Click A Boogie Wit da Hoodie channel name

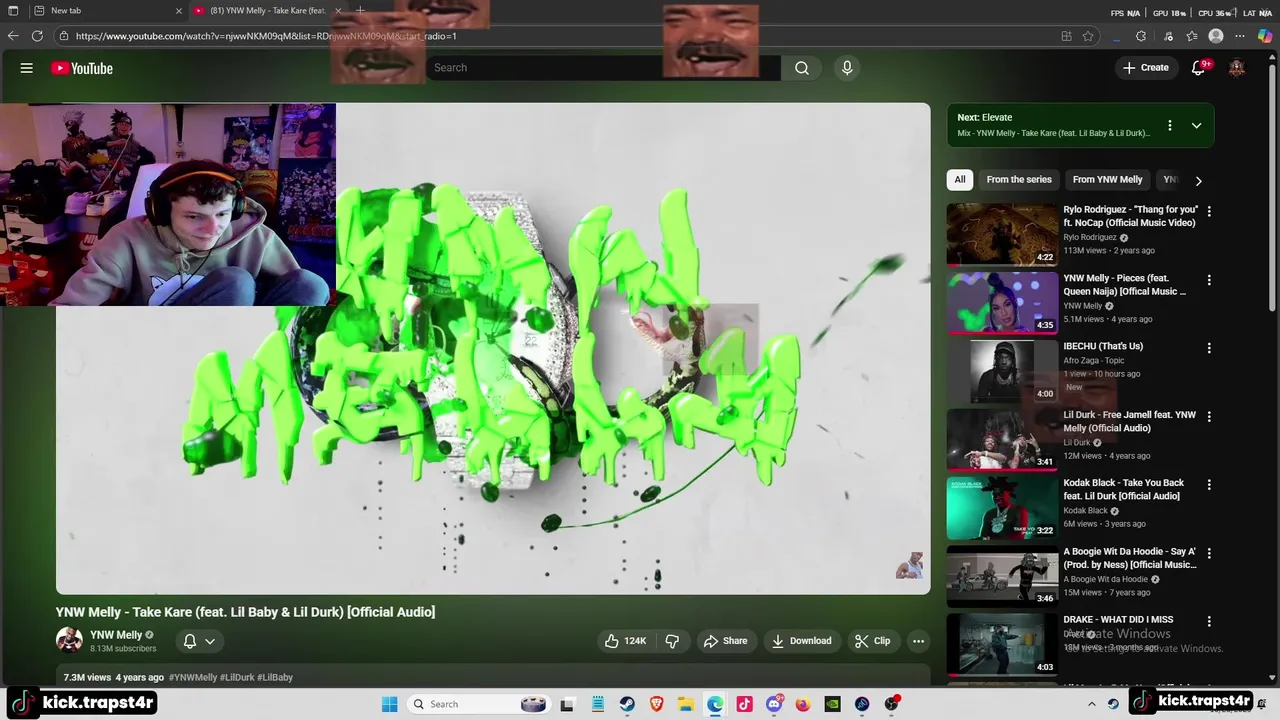click(1105, 579)
